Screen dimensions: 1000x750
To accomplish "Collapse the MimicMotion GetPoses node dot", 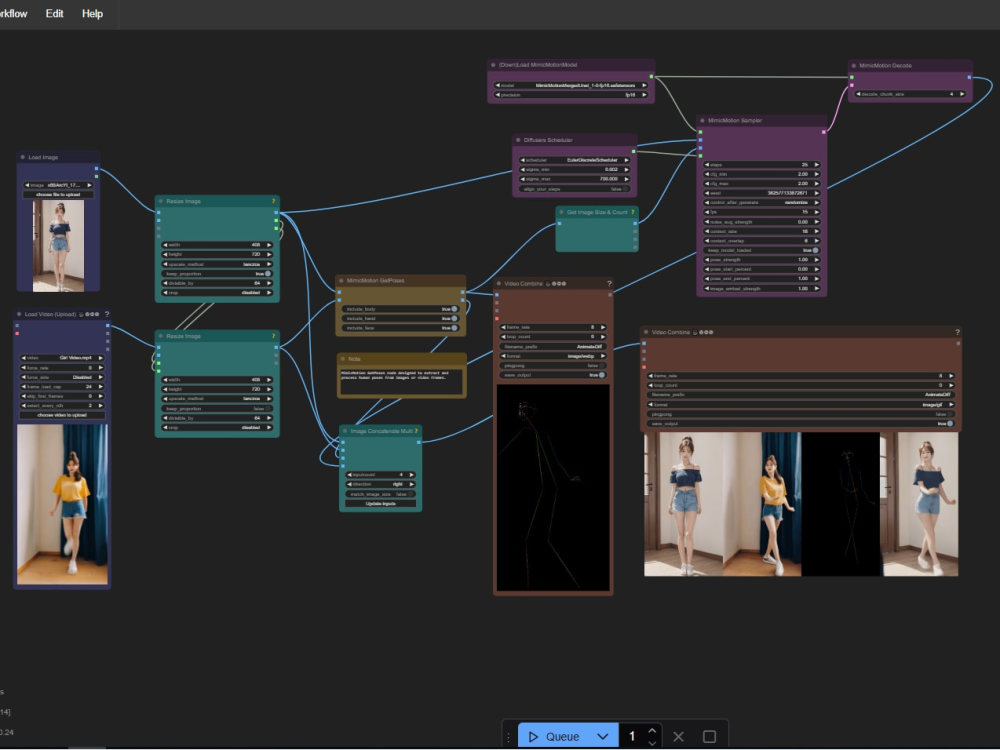I will (341, 281).
